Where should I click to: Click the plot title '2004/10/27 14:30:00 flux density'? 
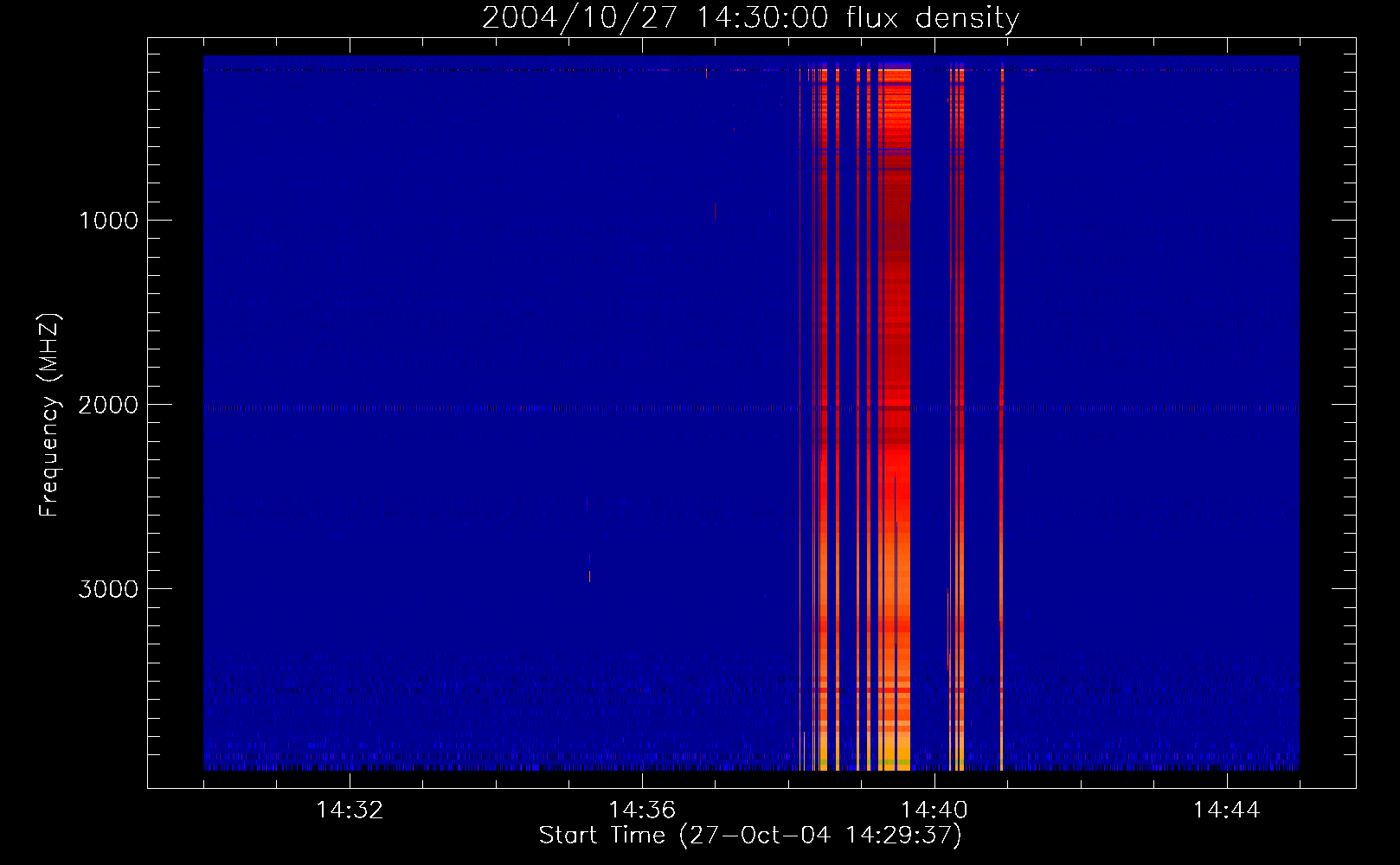pos(750,18)
